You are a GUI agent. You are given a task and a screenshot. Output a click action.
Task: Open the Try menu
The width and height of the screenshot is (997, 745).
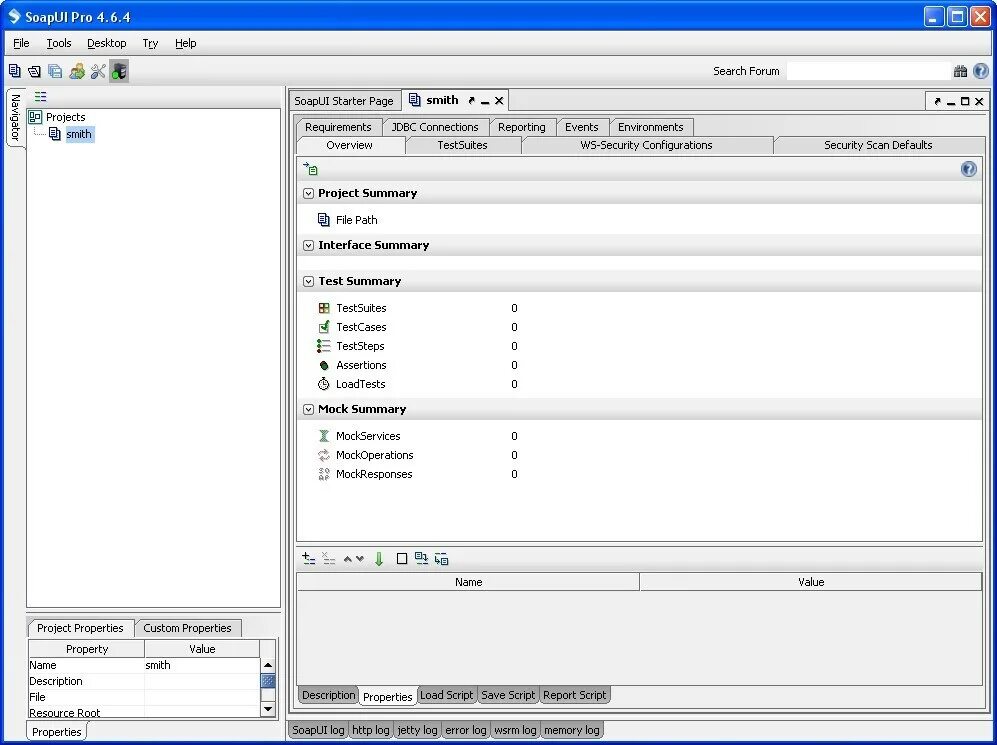[x=150, y=43]
